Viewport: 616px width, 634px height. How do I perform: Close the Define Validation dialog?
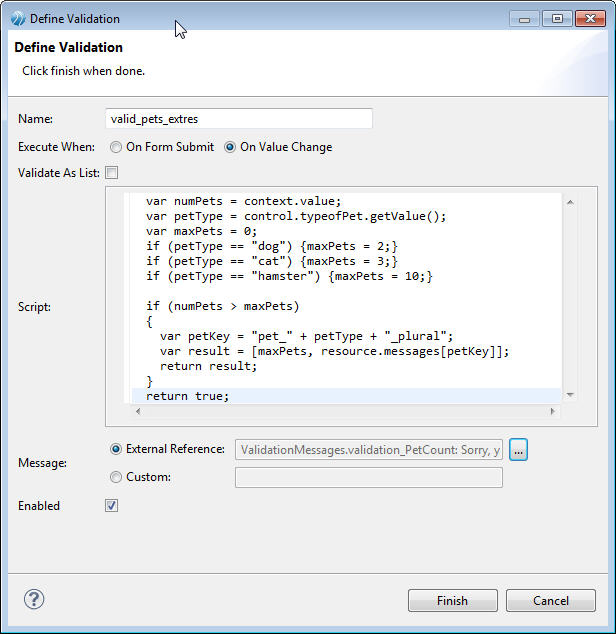click(x=588, y=18)
